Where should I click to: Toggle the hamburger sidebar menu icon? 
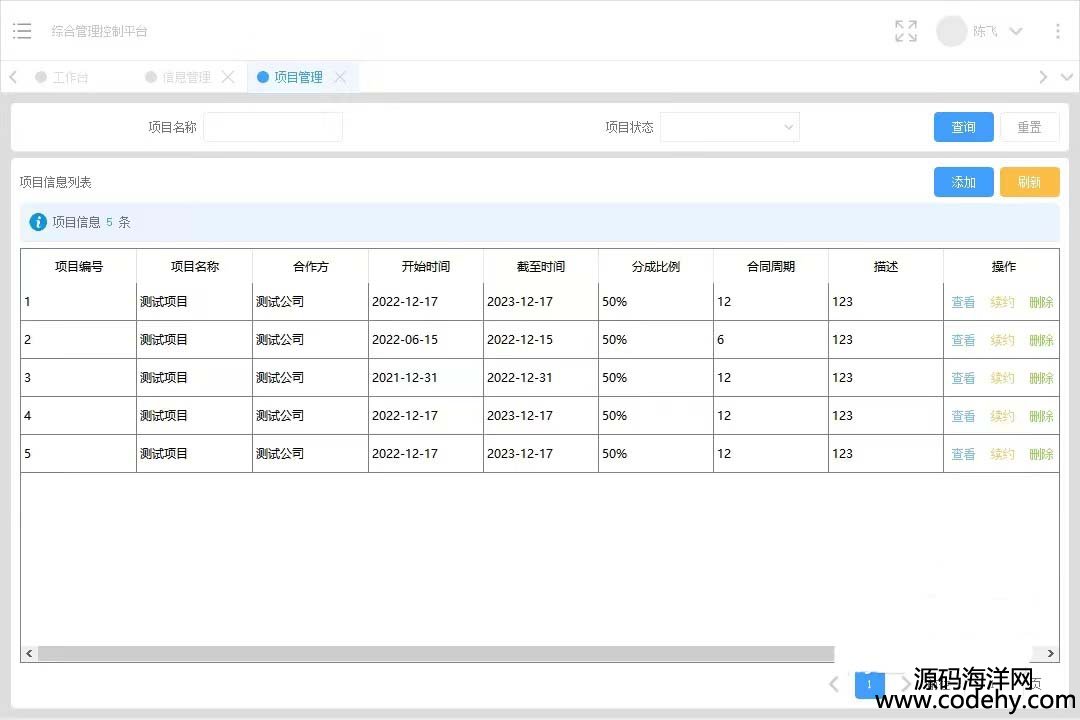[x=22, y=31]
